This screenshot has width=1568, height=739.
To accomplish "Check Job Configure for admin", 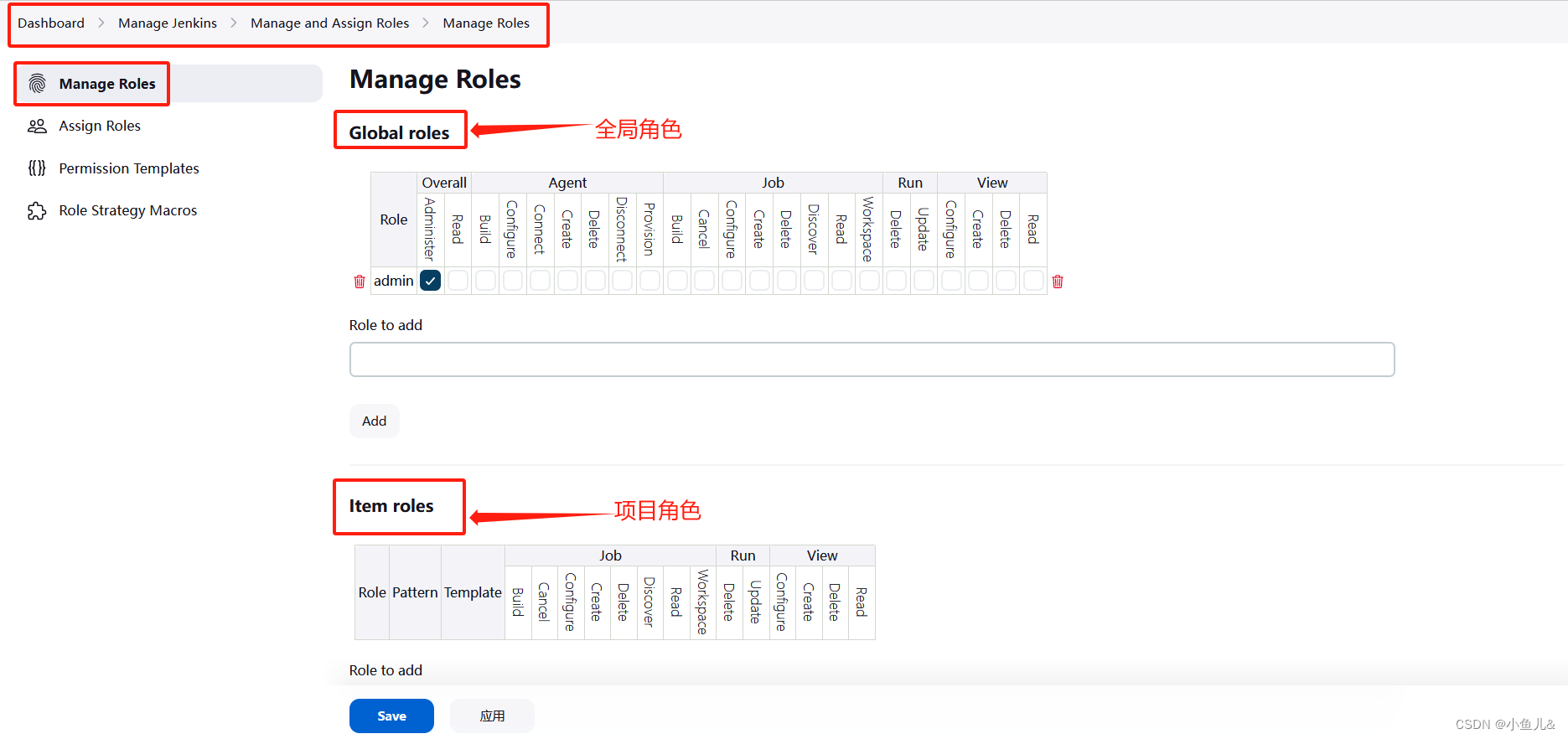I will 732,281.
